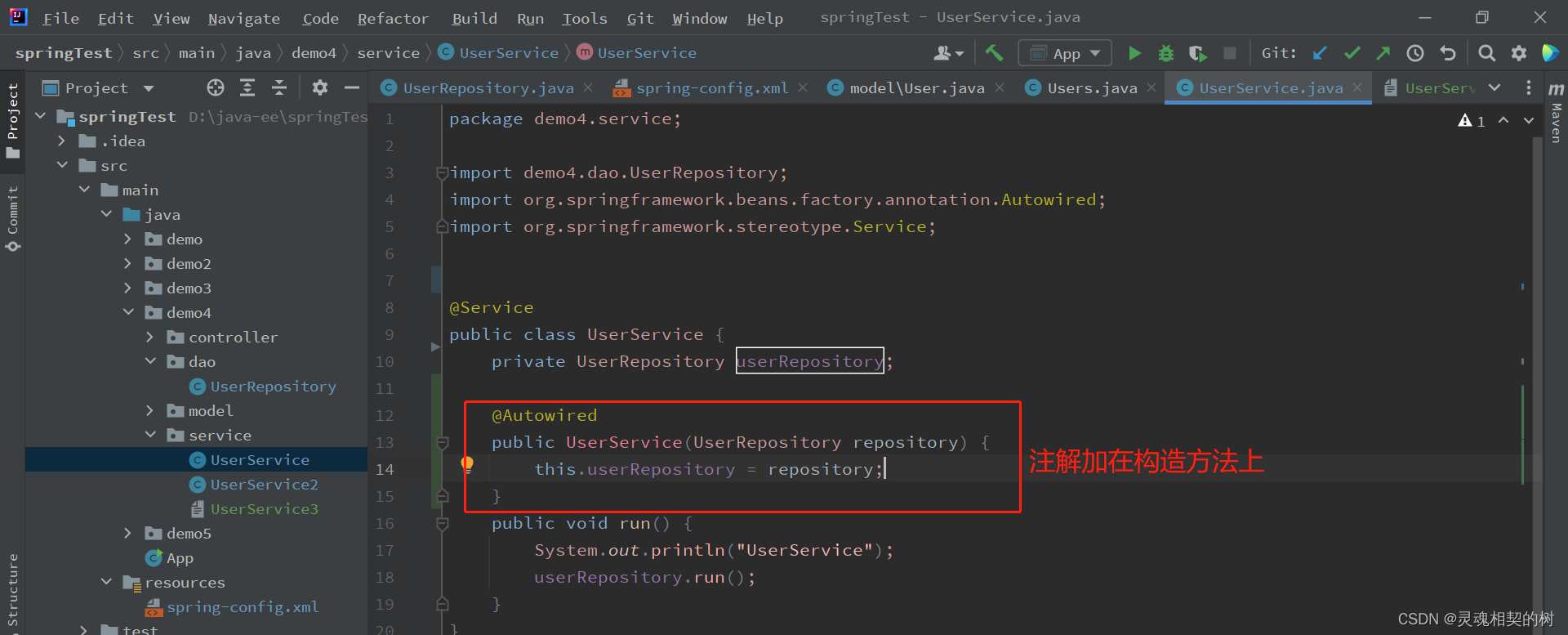Click line number 14 in gutter
The width and height of the screenshot is (1568, 635).
click(x=385, y=470)
